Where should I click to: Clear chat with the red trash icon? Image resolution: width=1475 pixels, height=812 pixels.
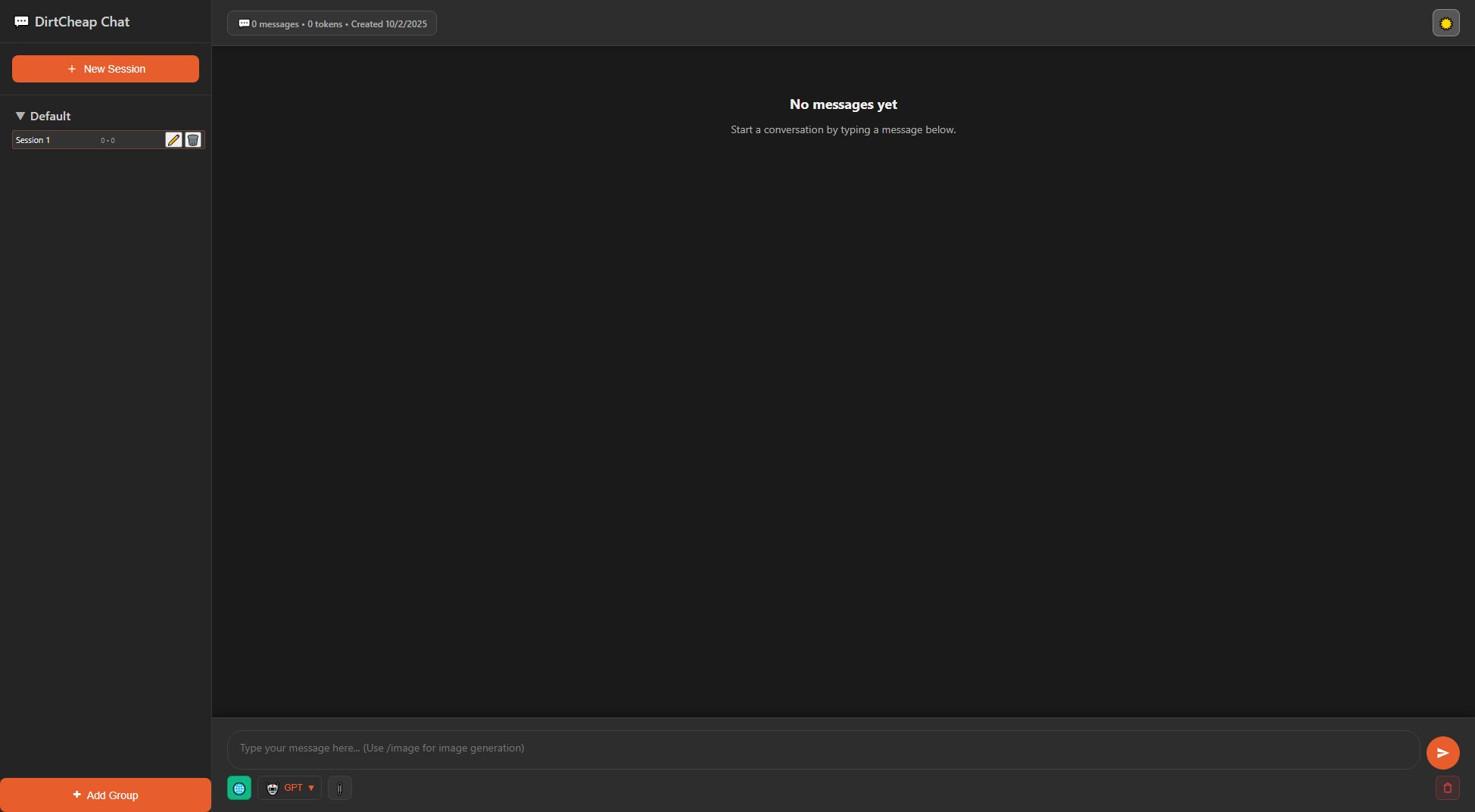(1447, 788)
